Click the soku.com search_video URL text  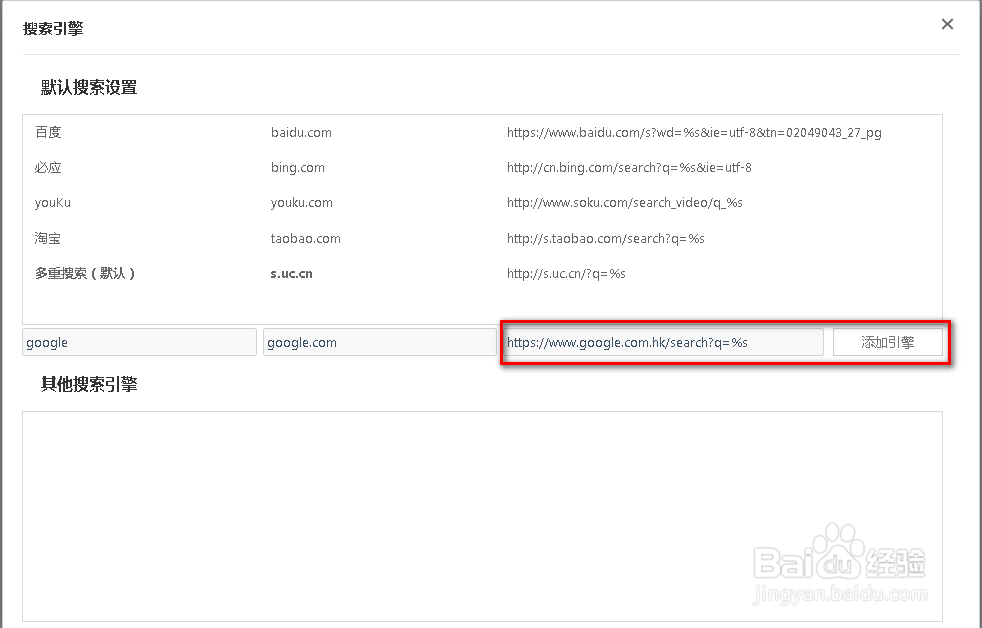tap(624, 203)
